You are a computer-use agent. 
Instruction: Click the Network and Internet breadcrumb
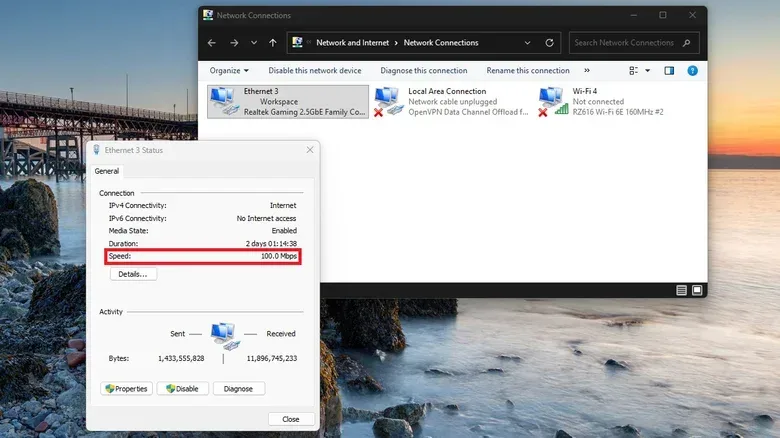[x=353, y=43]
